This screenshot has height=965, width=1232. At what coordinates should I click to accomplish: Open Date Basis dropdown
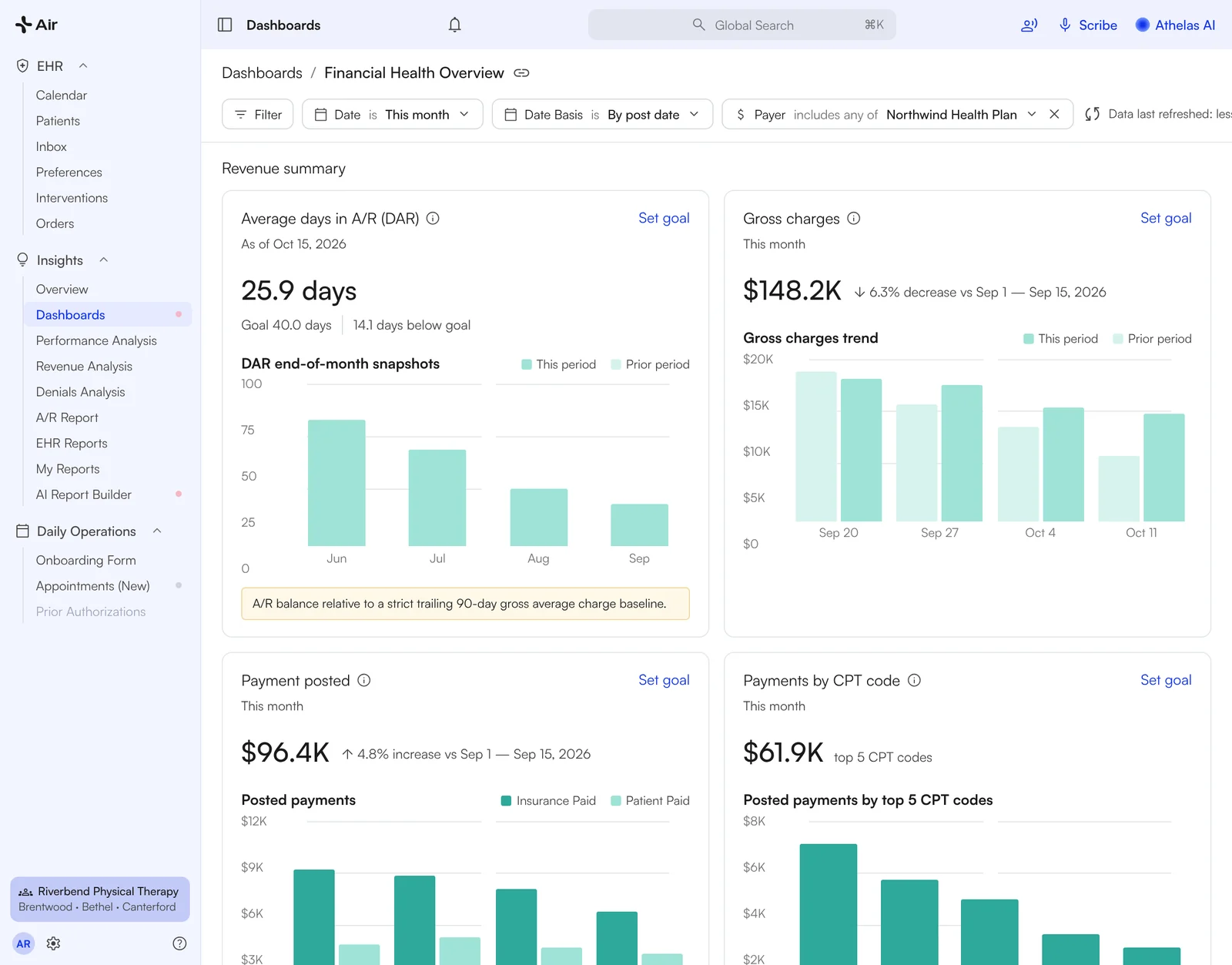click(602, 114)
